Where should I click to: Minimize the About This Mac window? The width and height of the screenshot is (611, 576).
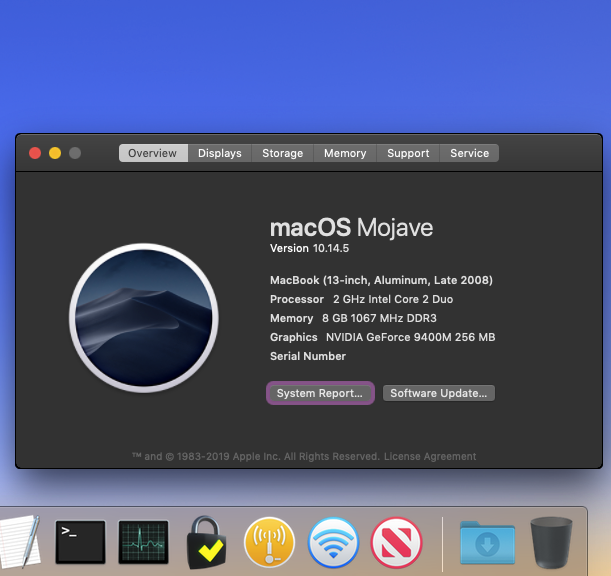[x=55, y=153]
